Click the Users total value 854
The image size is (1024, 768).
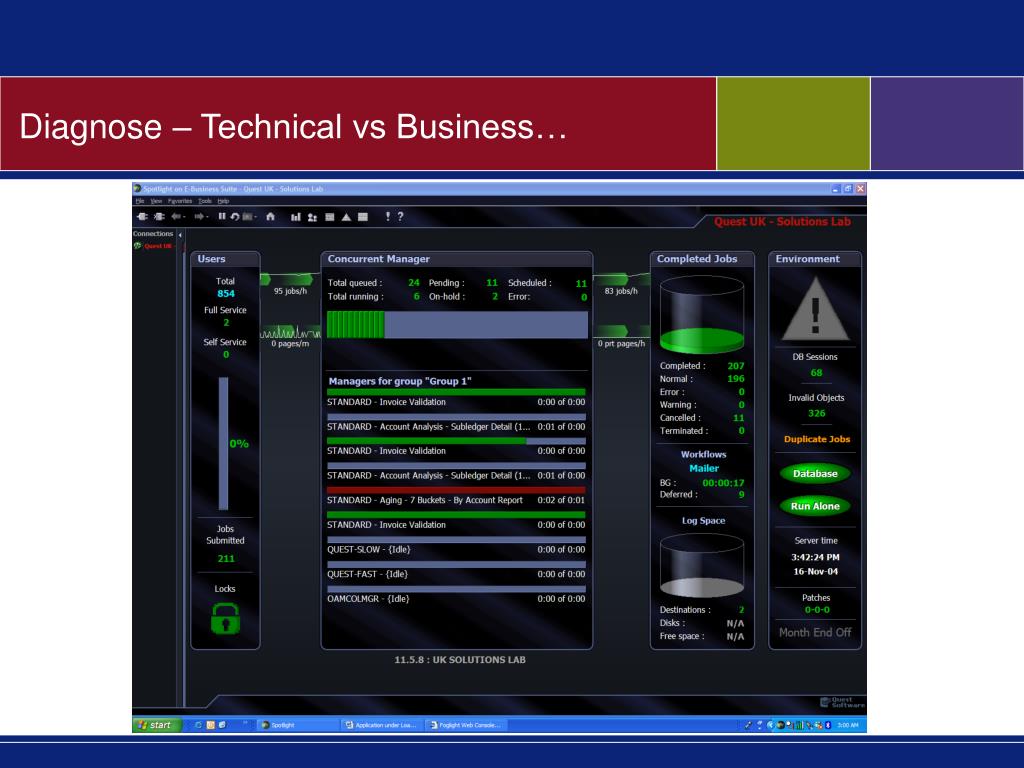tap(226, 294)
